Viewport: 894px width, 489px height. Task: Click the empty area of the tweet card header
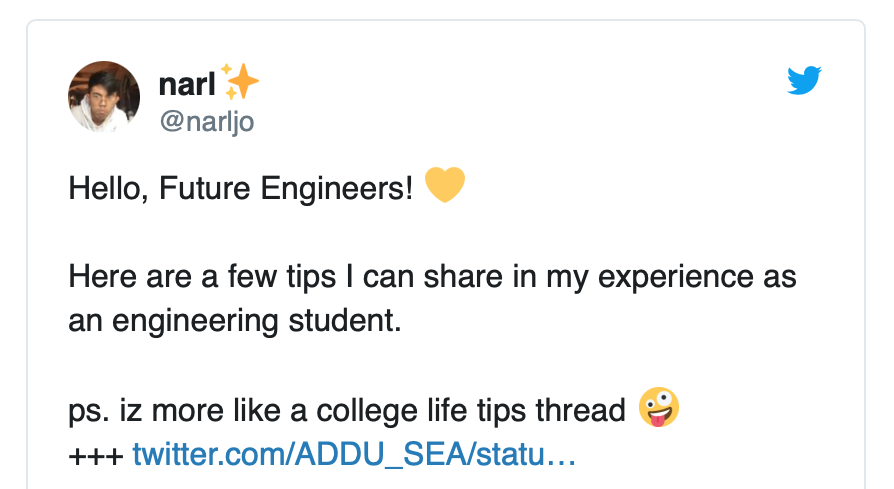tap(513, 97)
